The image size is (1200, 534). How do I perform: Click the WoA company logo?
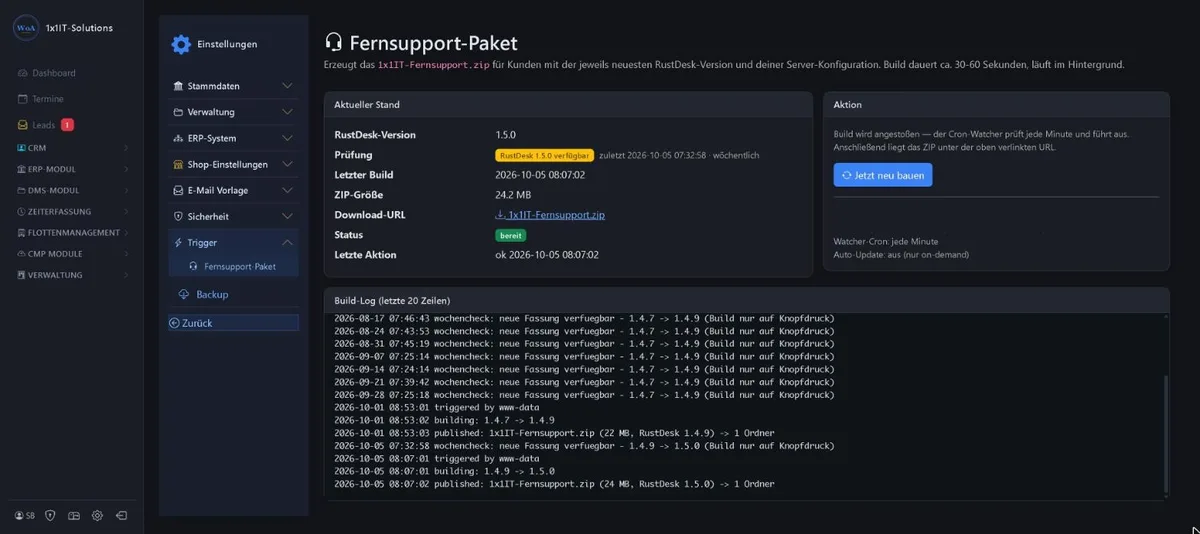click(x=26, y=28)
